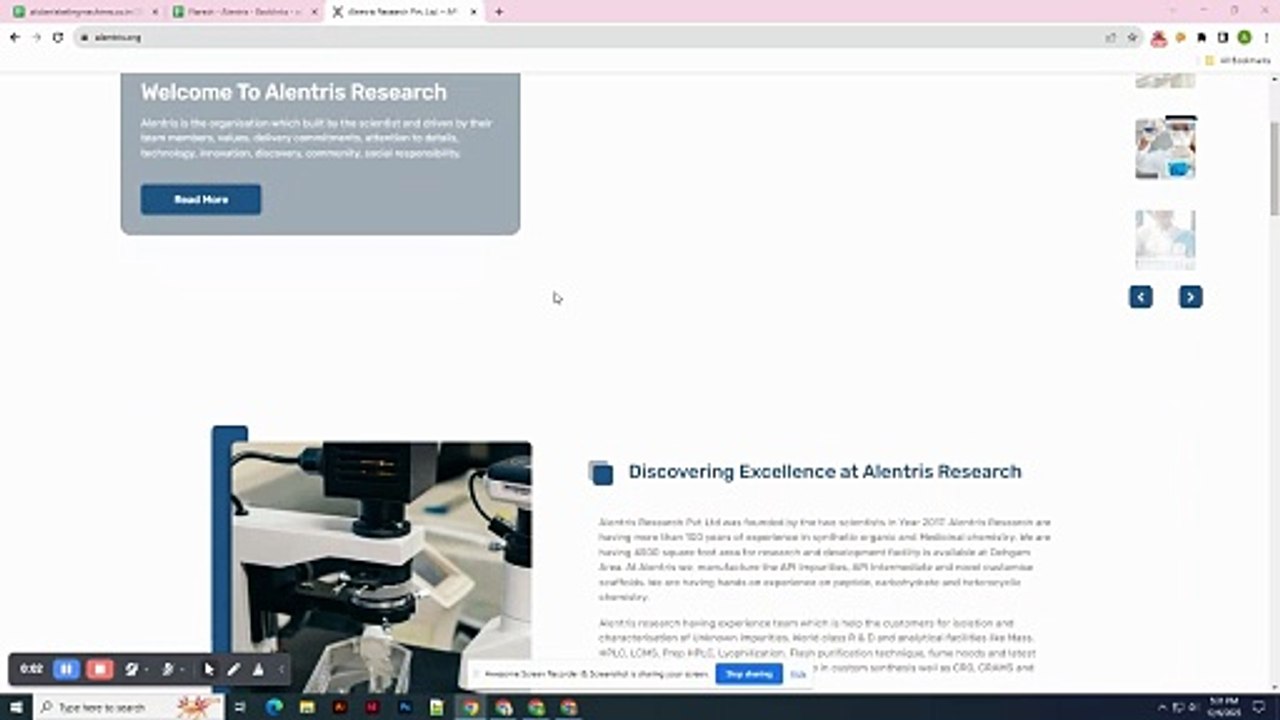Image resolution: width=1280 pixels, height=720 pixels.
Task: Open File Explorer from the taskbar
Action: click(307, 707)
